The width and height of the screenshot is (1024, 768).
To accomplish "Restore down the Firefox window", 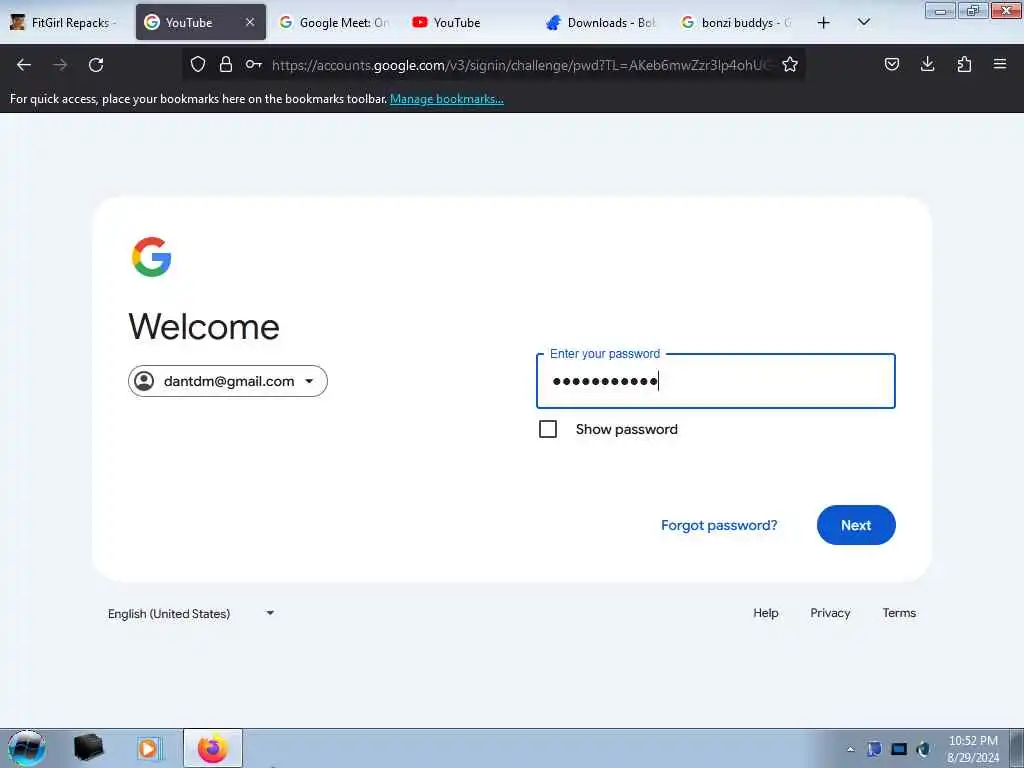I will [973, 10].
